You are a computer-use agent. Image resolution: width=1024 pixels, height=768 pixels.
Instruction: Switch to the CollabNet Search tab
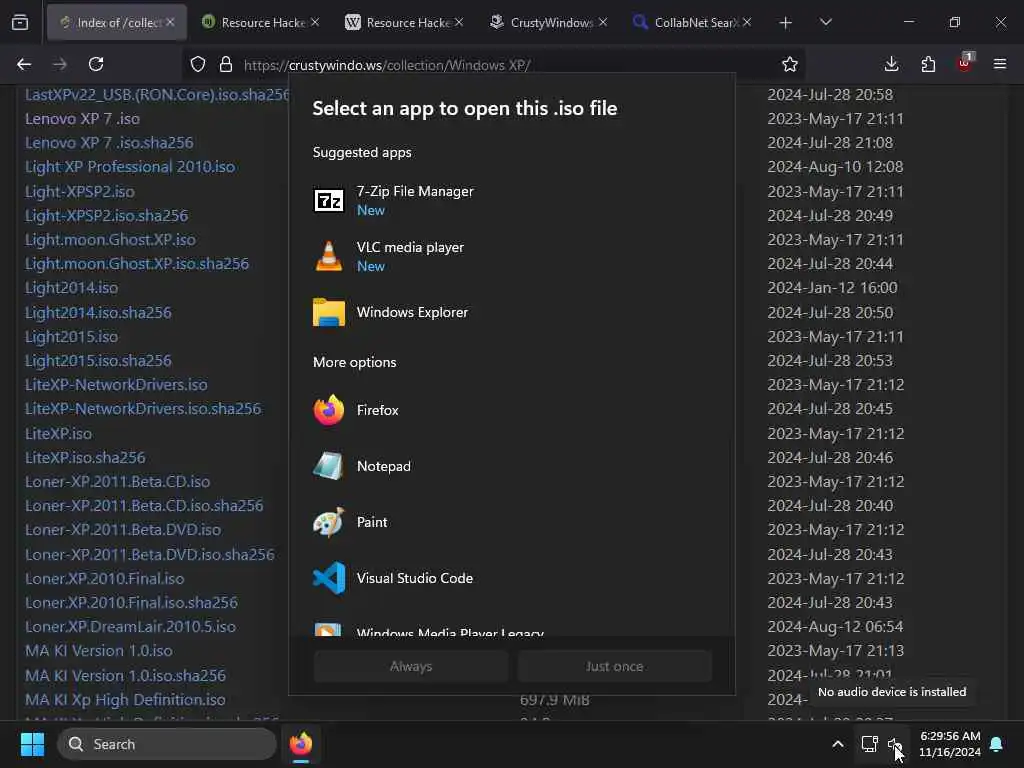pyautogui.click(x=691, y=23)
